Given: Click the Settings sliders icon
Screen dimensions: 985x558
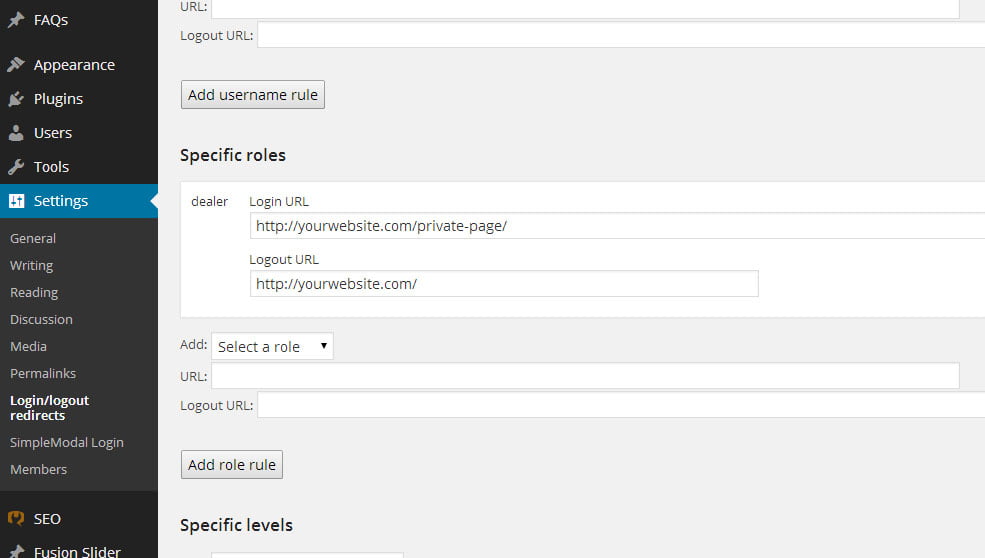Looking at the screenshot, I should pos(16,201).
